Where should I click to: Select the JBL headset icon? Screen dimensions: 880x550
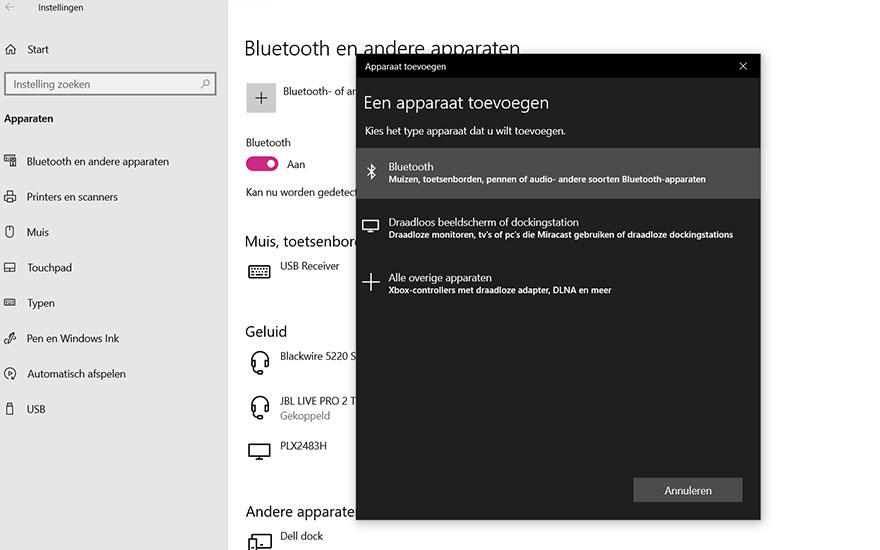pyautogui.click(x=260, y=407)
